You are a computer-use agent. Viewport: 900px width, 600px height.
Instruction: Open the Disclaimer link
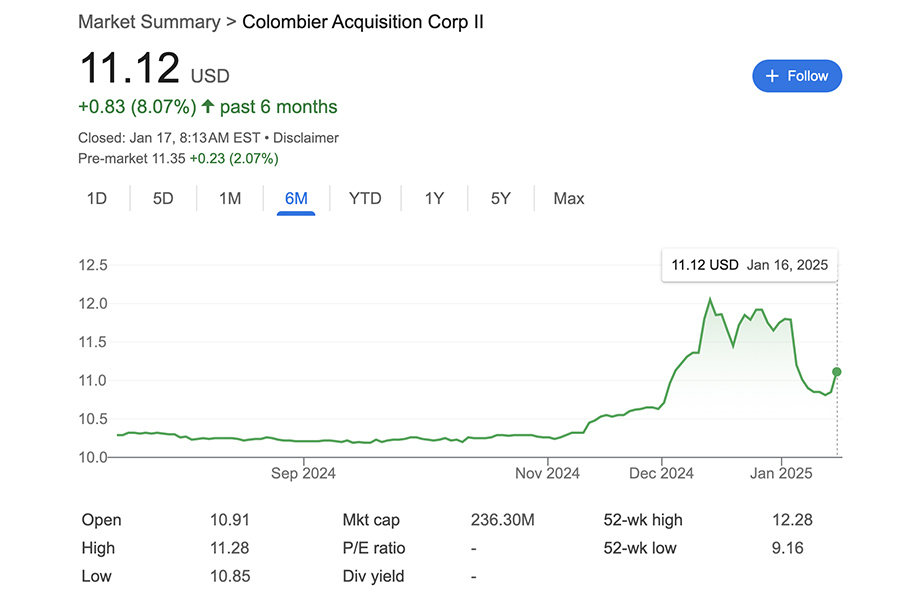306,138
